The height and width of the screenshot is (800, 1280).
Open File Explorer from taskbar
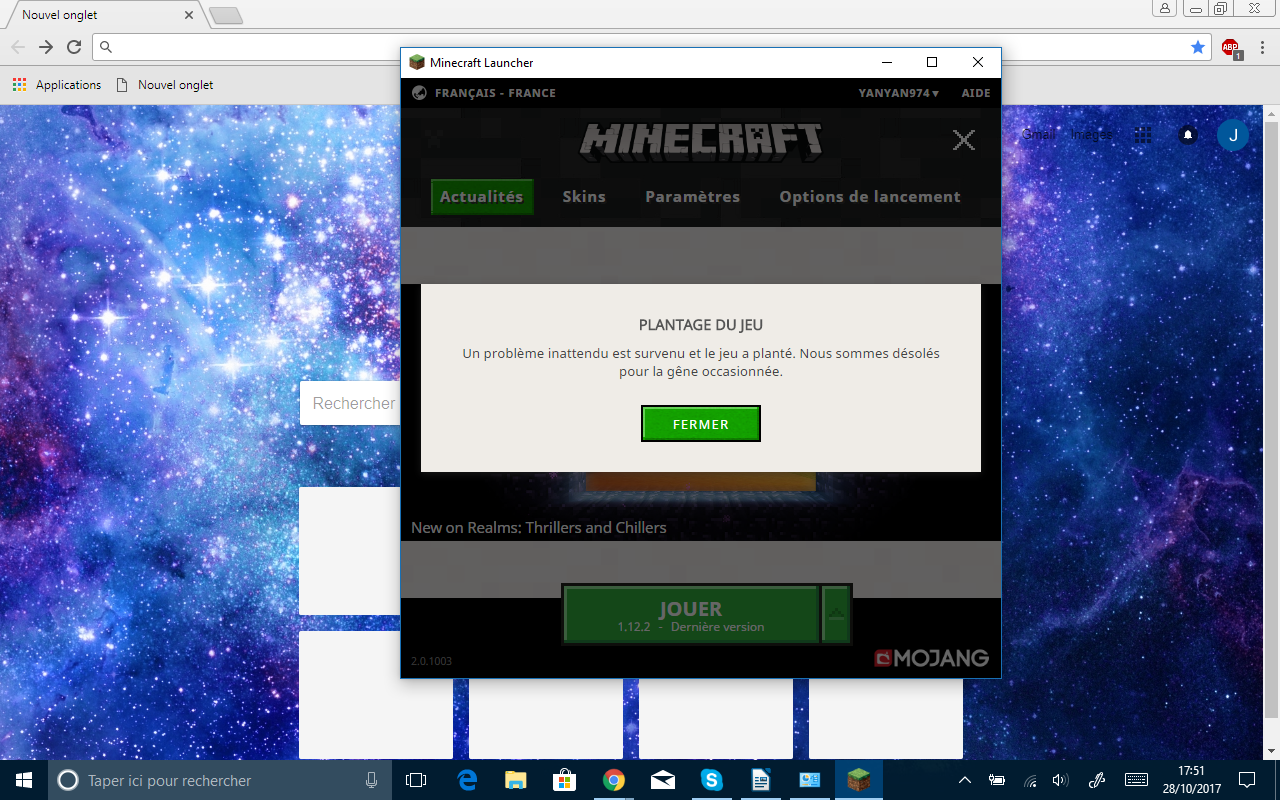(x=516, y=780)
